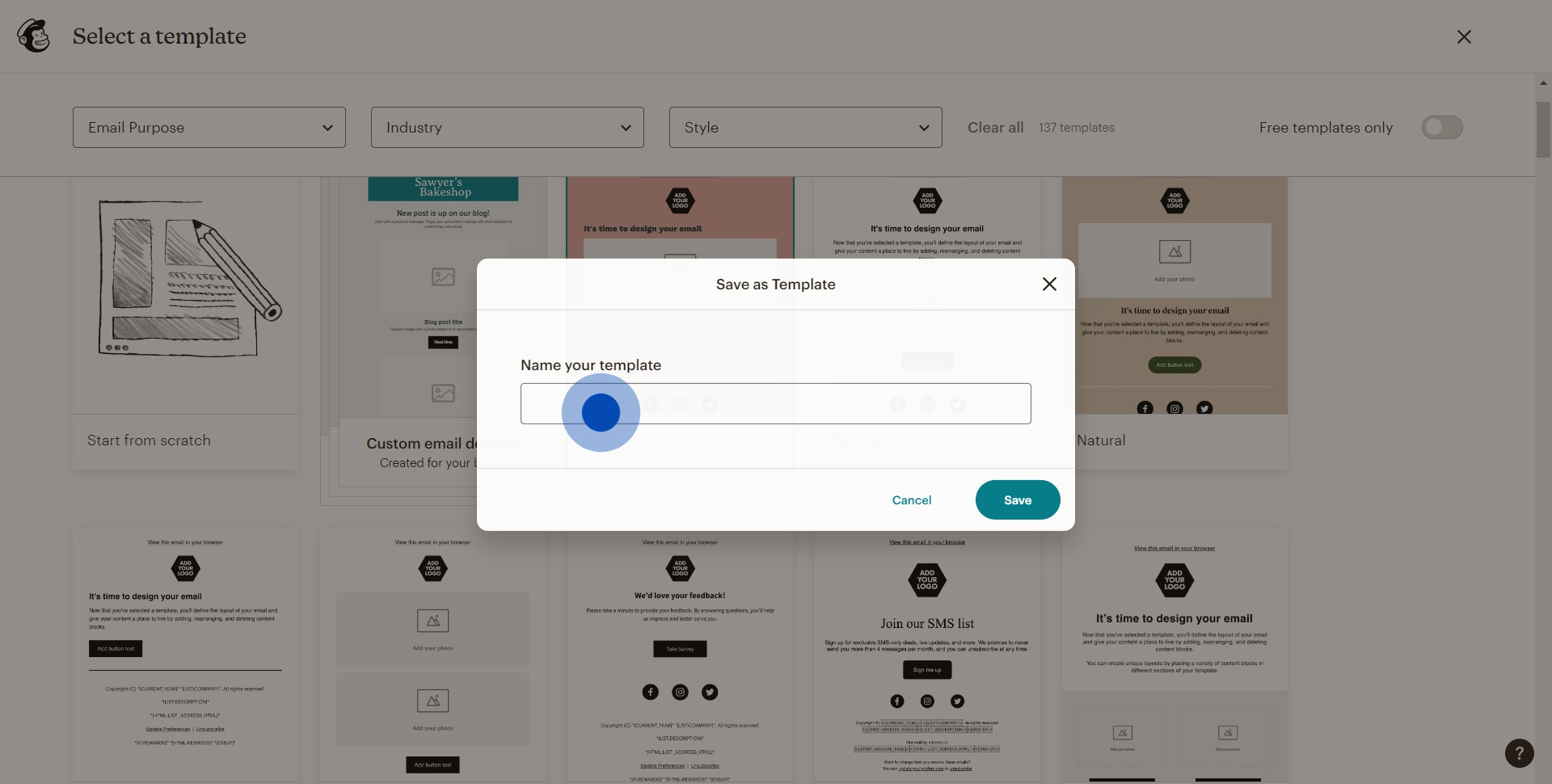Click Facebook icon in Natural template
The image size is (1552, 784).
1145,408
